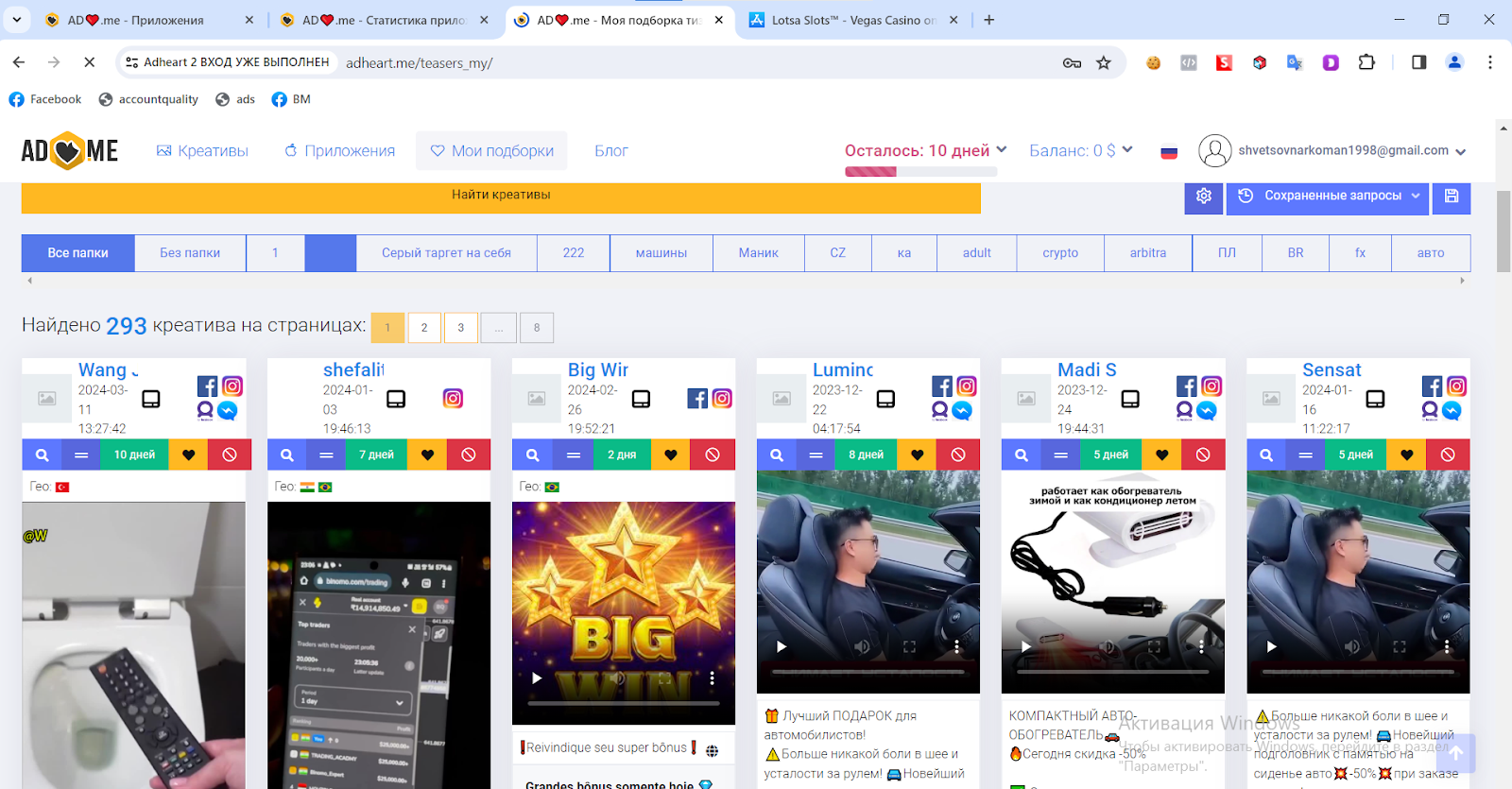Click the save floppy disk icon button
Image resolution: width=1512 pixels, height=789 pixels.
[x=1452, y=196]
